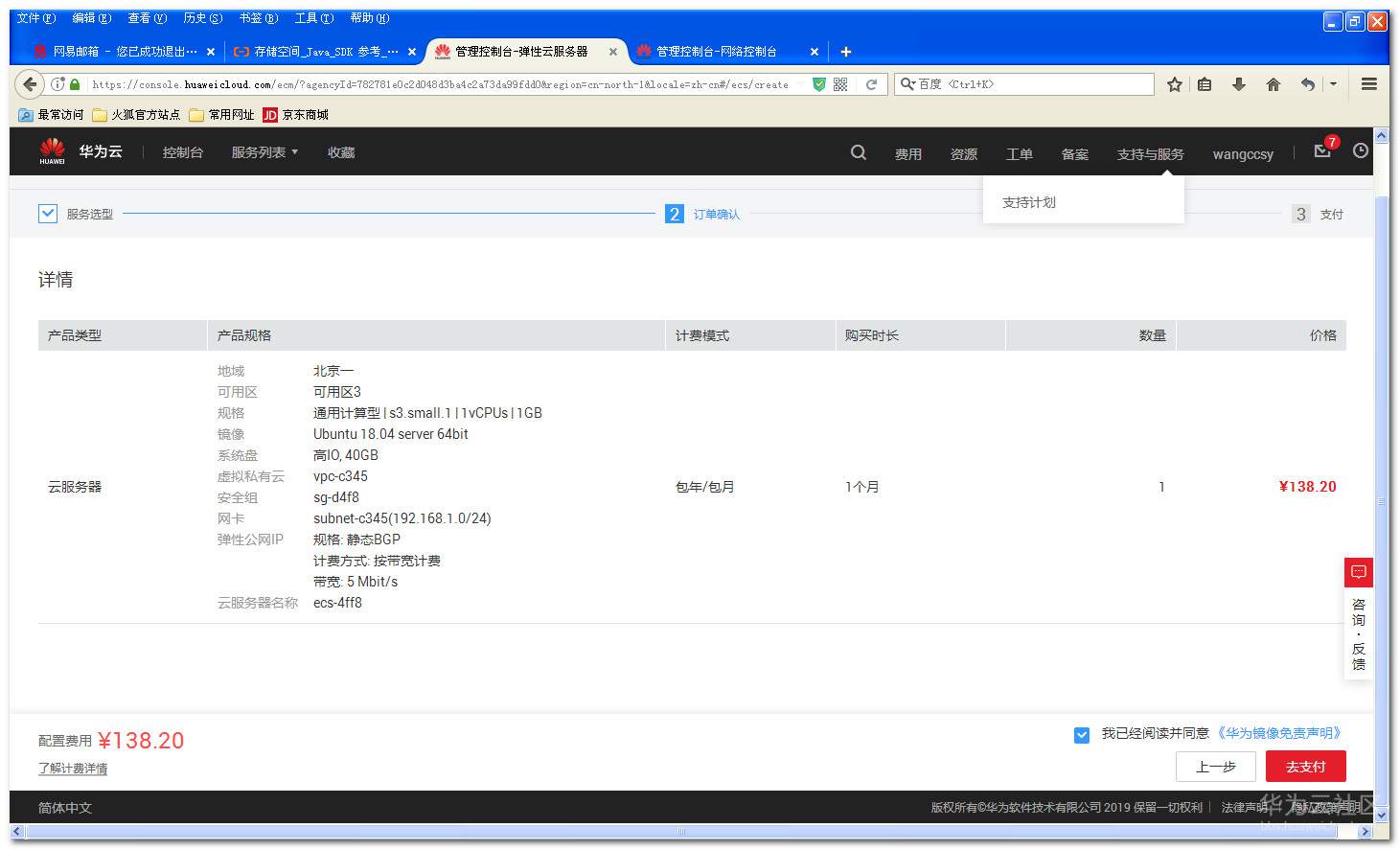This screenshot has height=850, width=1400.
Task: Click the 上一步 button
Action: (x=1216, y=767)
